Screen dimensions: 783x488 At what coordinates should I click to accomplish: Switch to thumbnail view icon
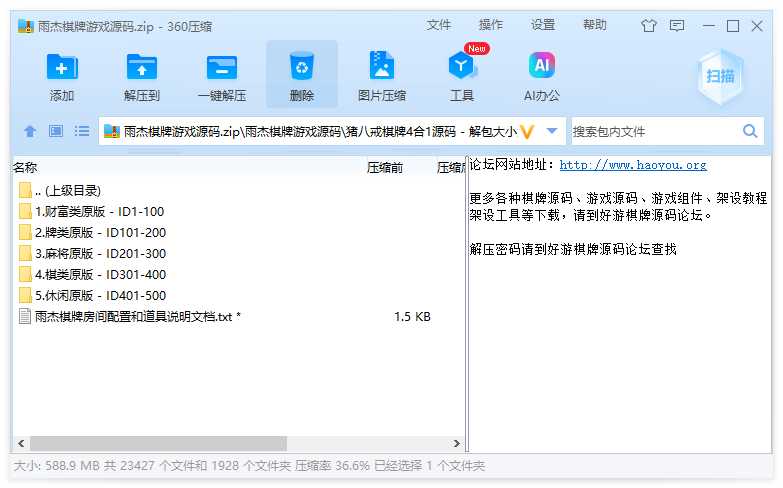[x=56, y=131]
